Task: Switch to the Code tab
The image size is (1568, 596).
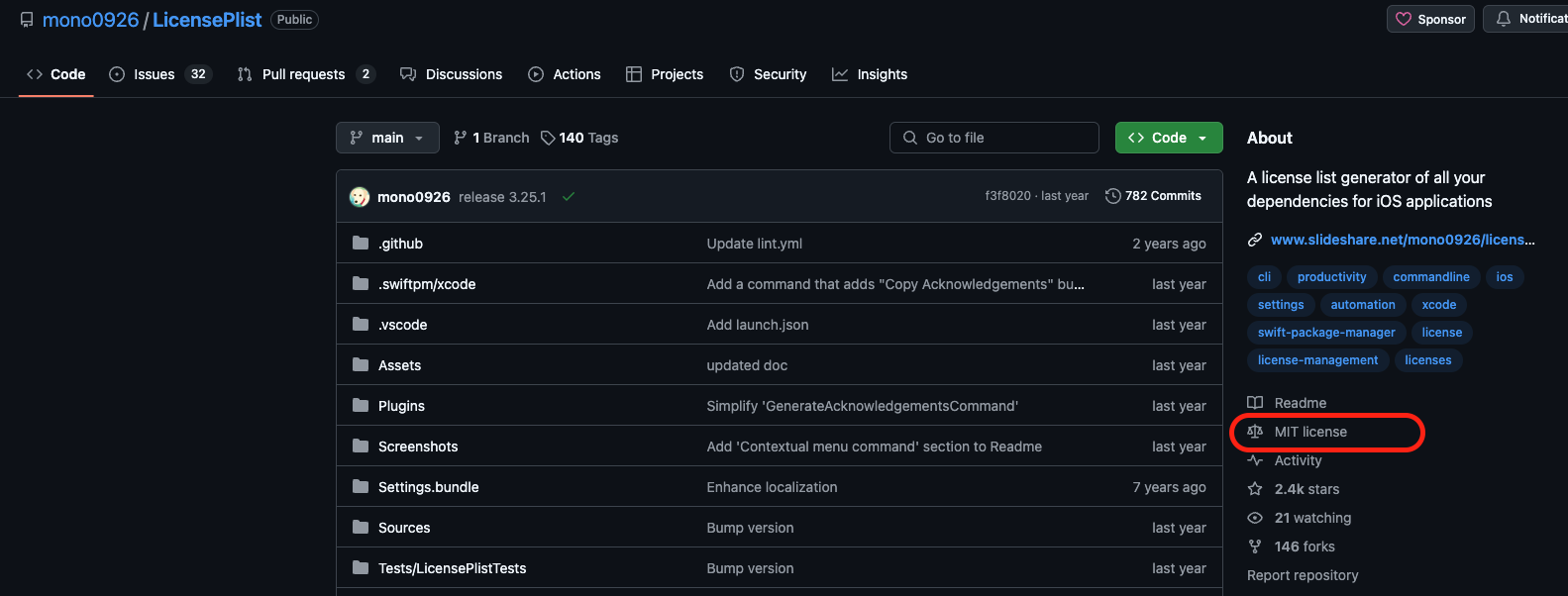Action: click(x=56, y=74)
